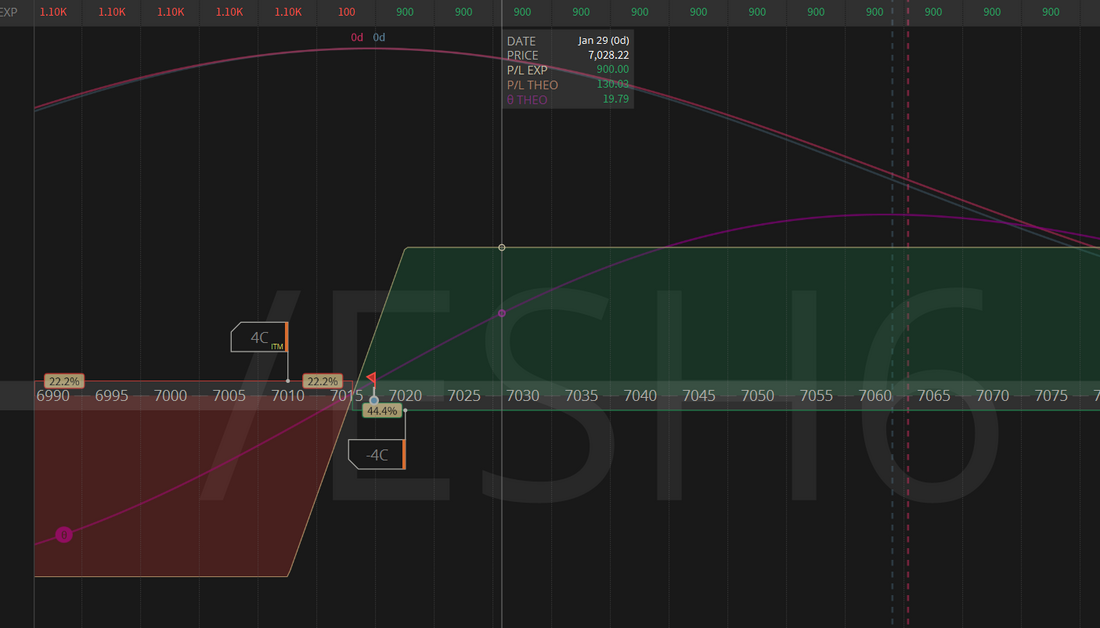Click the 7000 strike on the price axis
The image size is (1100, 628).
click(171, 396)
